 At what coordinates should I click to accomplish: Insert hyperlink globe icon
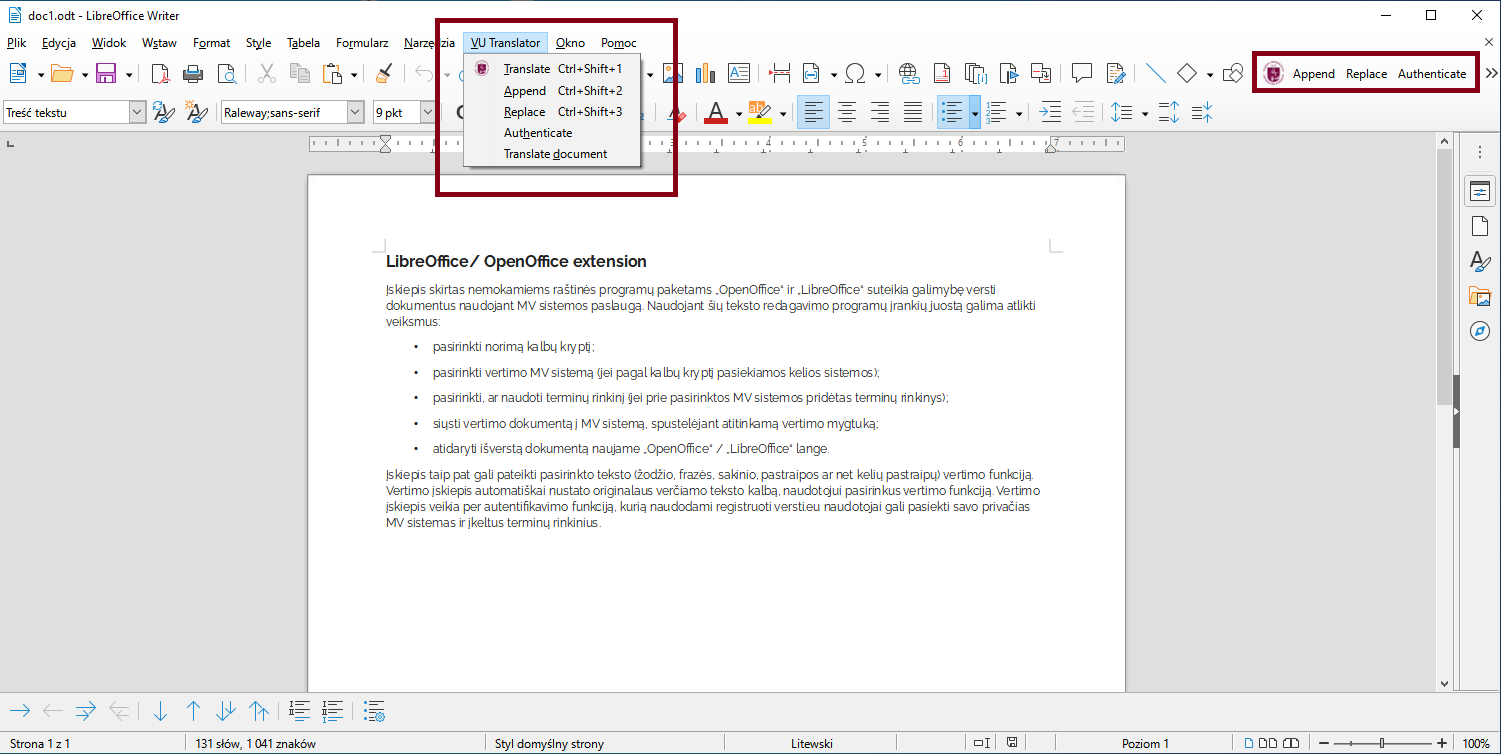pyautogui.click(x=909, y=73)
